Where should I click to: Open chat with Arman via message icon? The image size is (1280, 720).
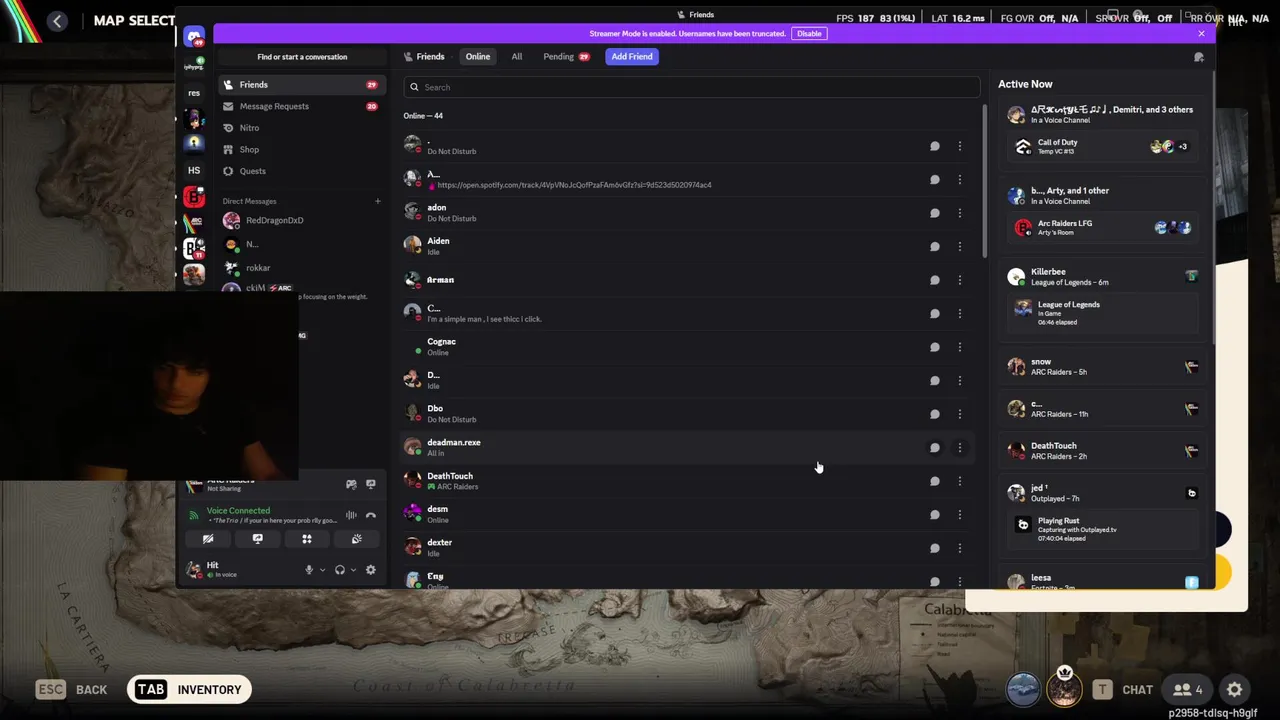click(935, 280)
